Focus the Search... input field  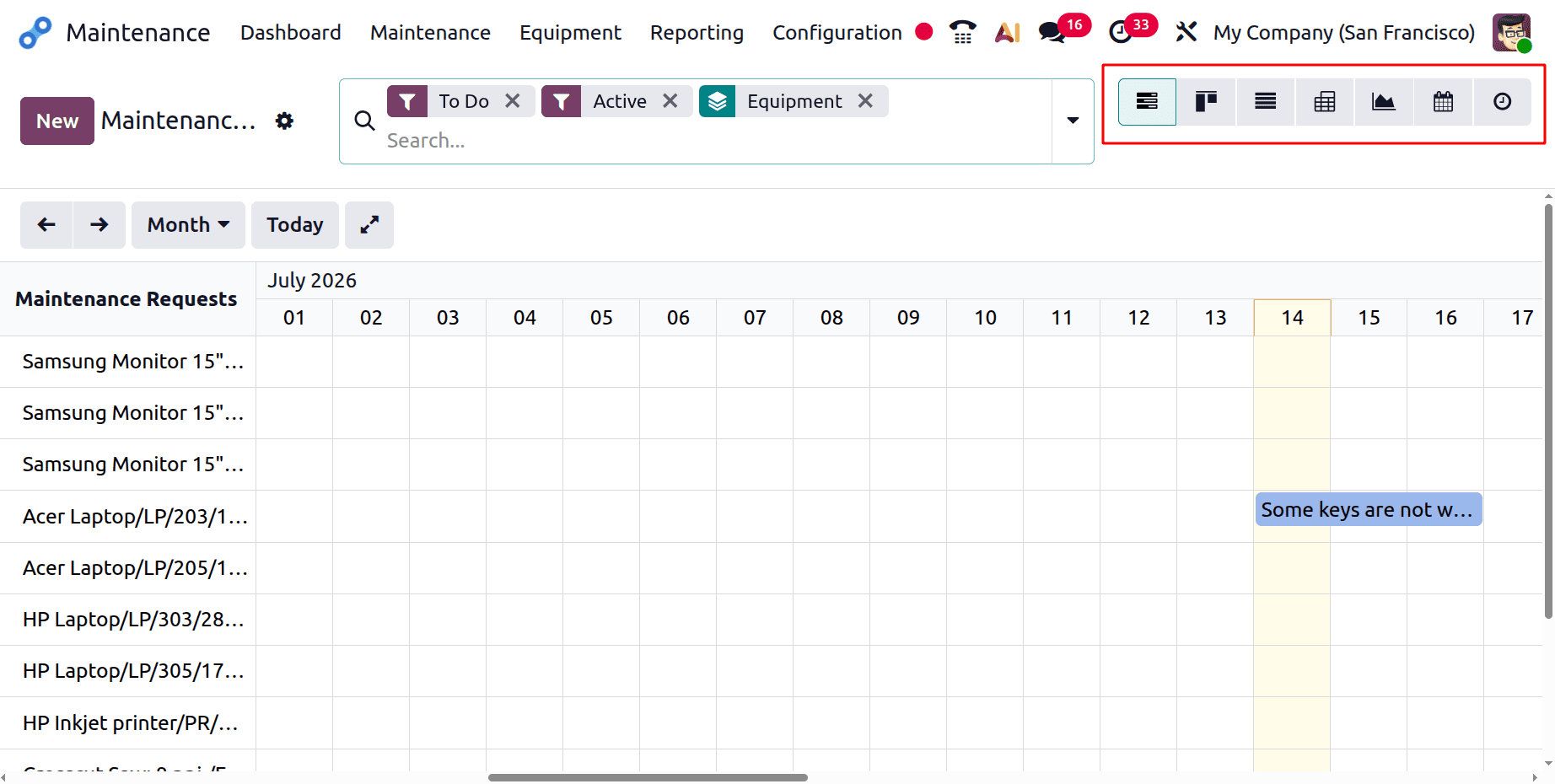tap(717, 141)
